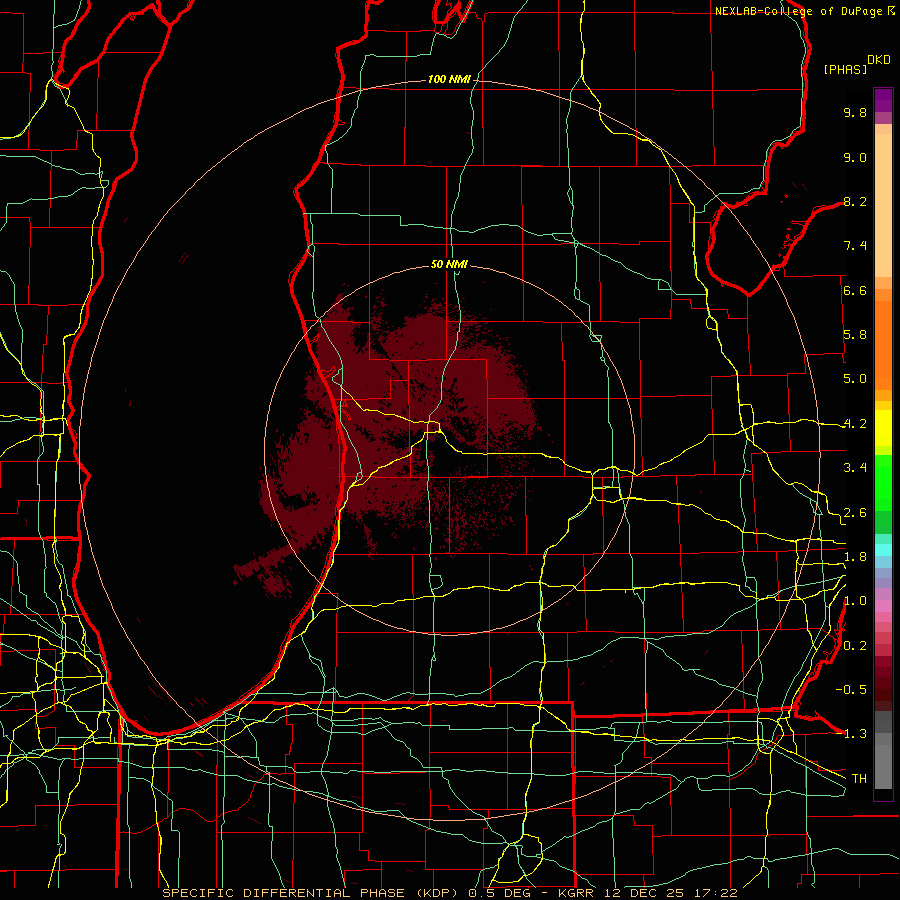Click the 2.6 scale value
This screenshot has width=900, height=900.
(855, 513)
